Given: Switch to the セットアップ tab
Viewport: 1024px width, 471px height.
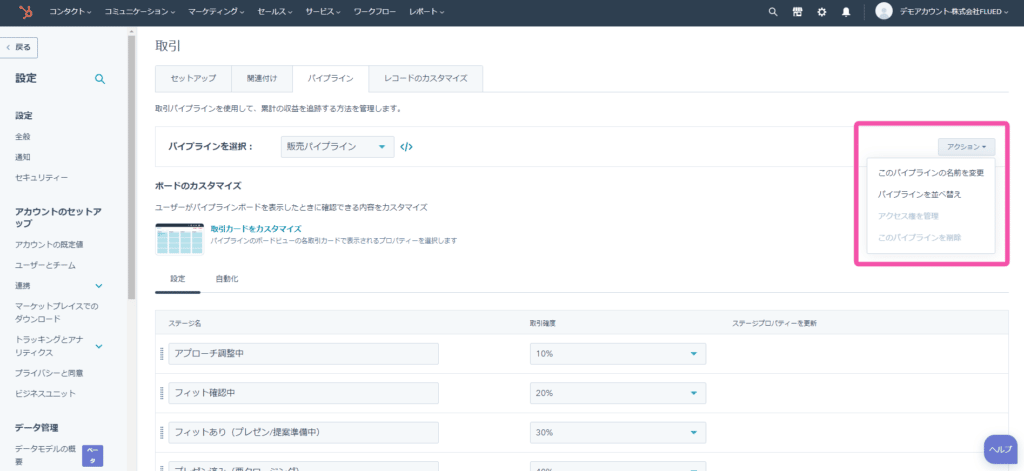Looking at the screenshot, I should (x=193, y=78).
